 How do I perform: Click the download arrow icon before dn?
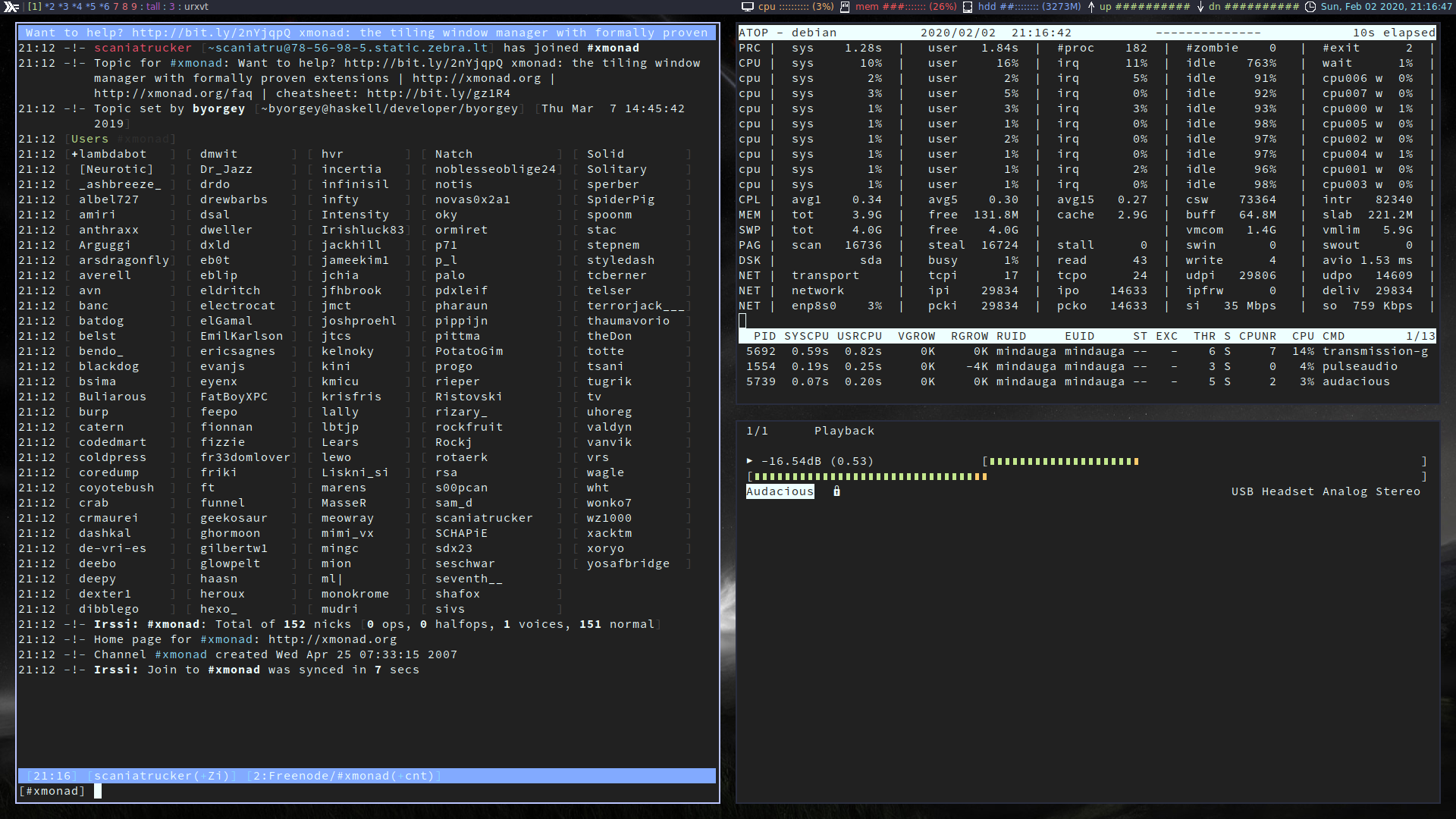1200,7
